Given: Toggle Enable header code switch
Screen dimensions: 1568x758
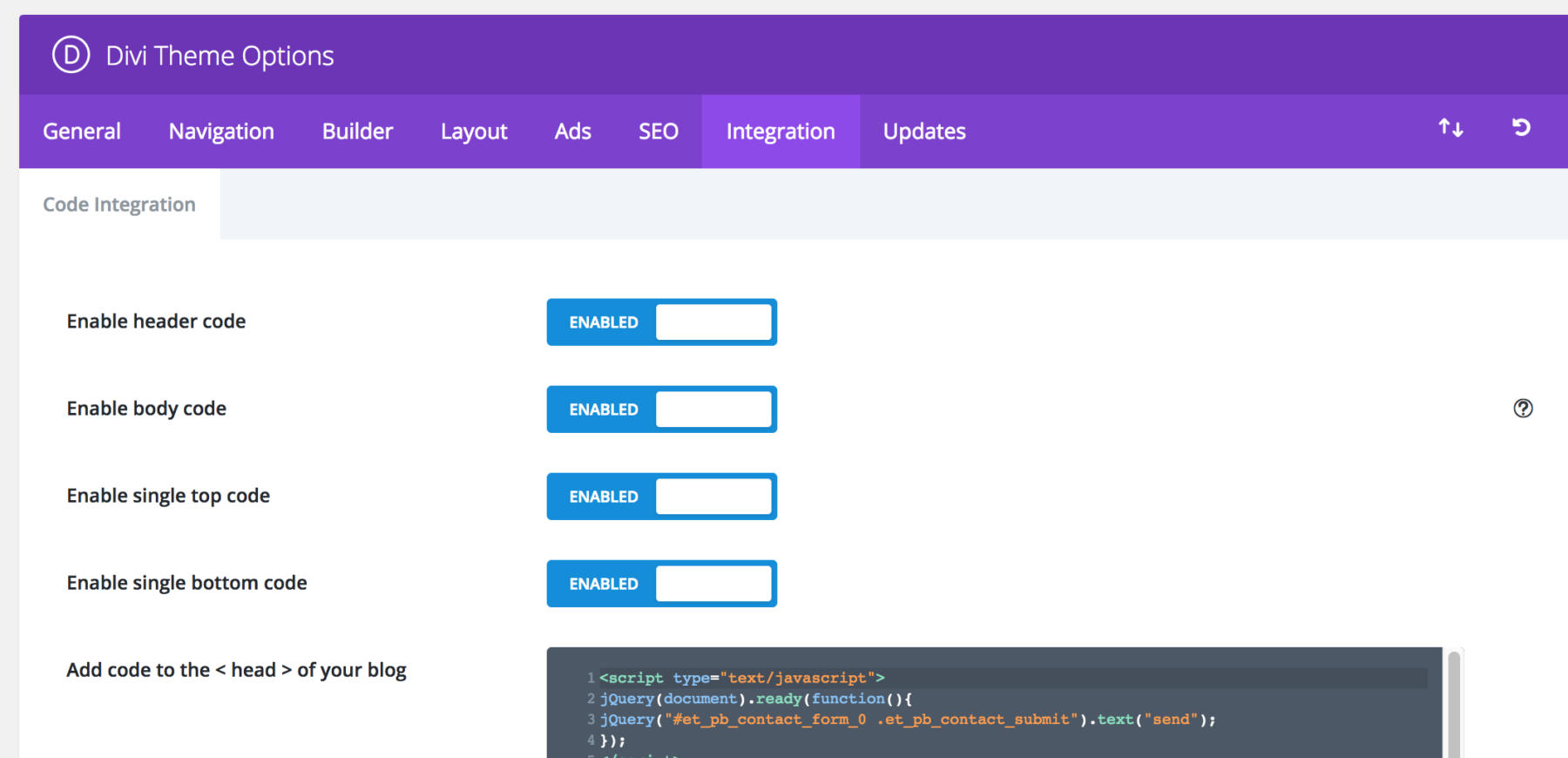Looking at the screenshot, I should tap(662, 322).
